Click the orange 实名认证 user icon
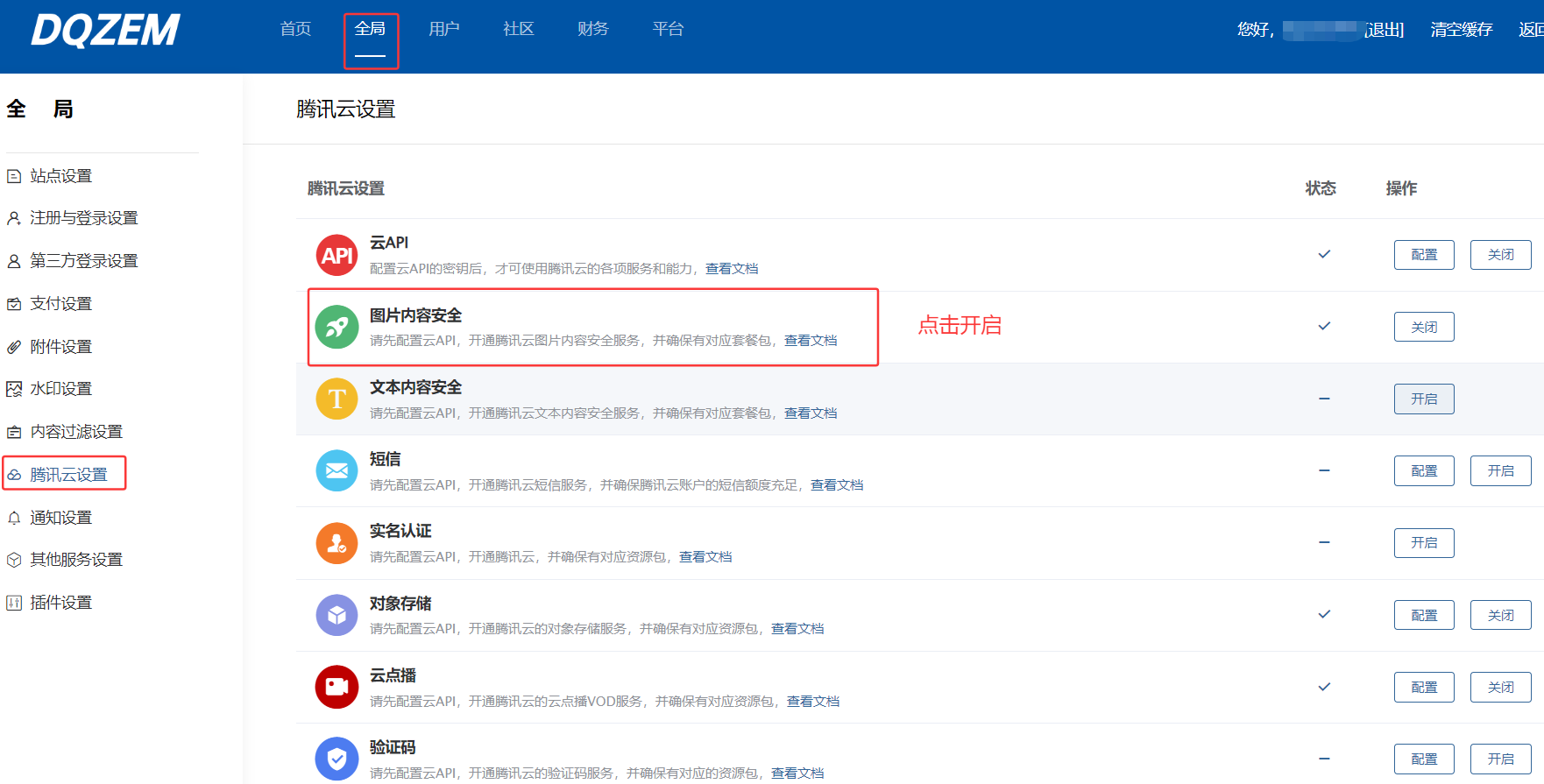 click(336, 543)
